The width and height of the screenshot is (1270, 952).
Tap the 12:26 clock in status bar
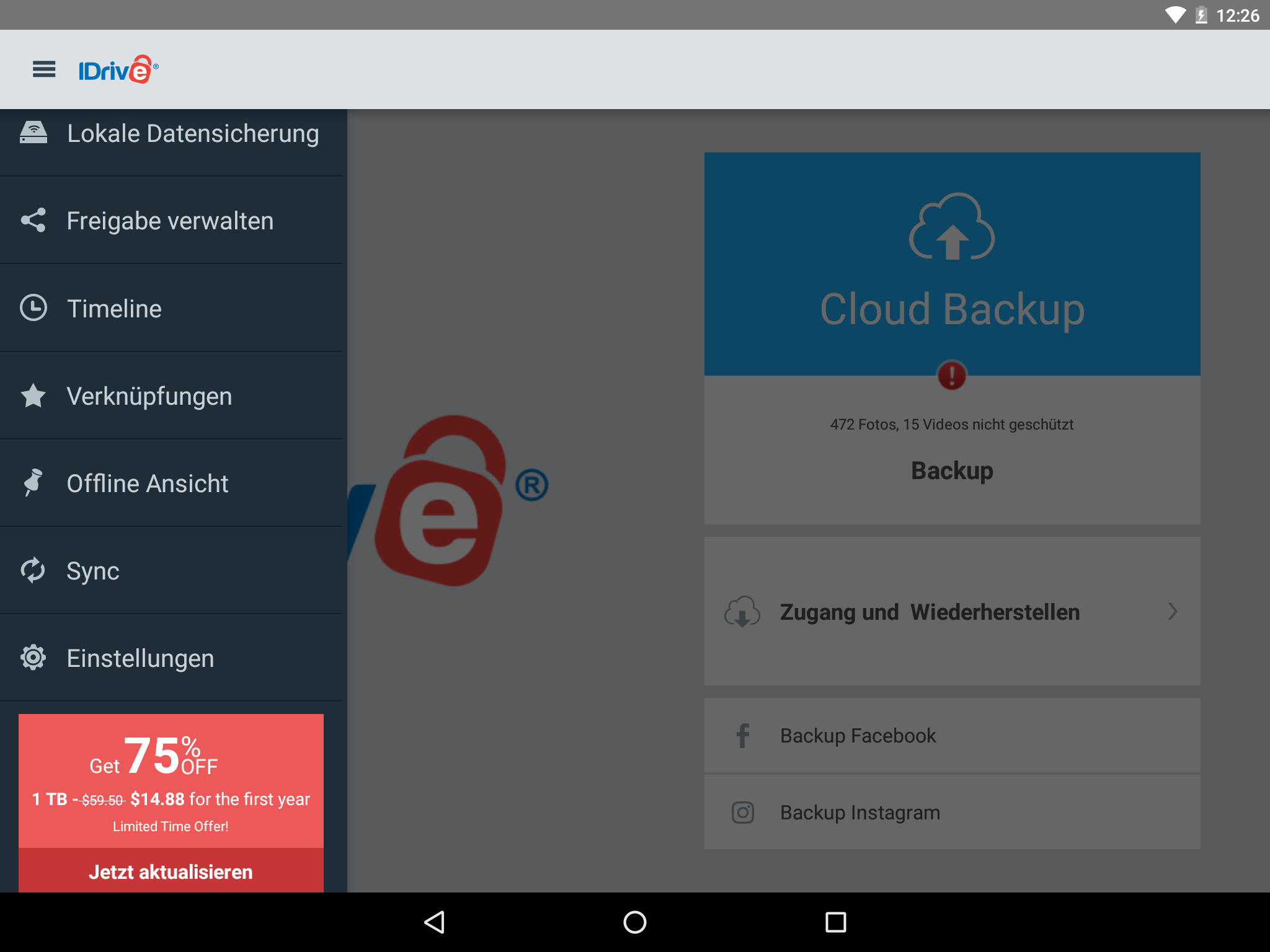1237,15
